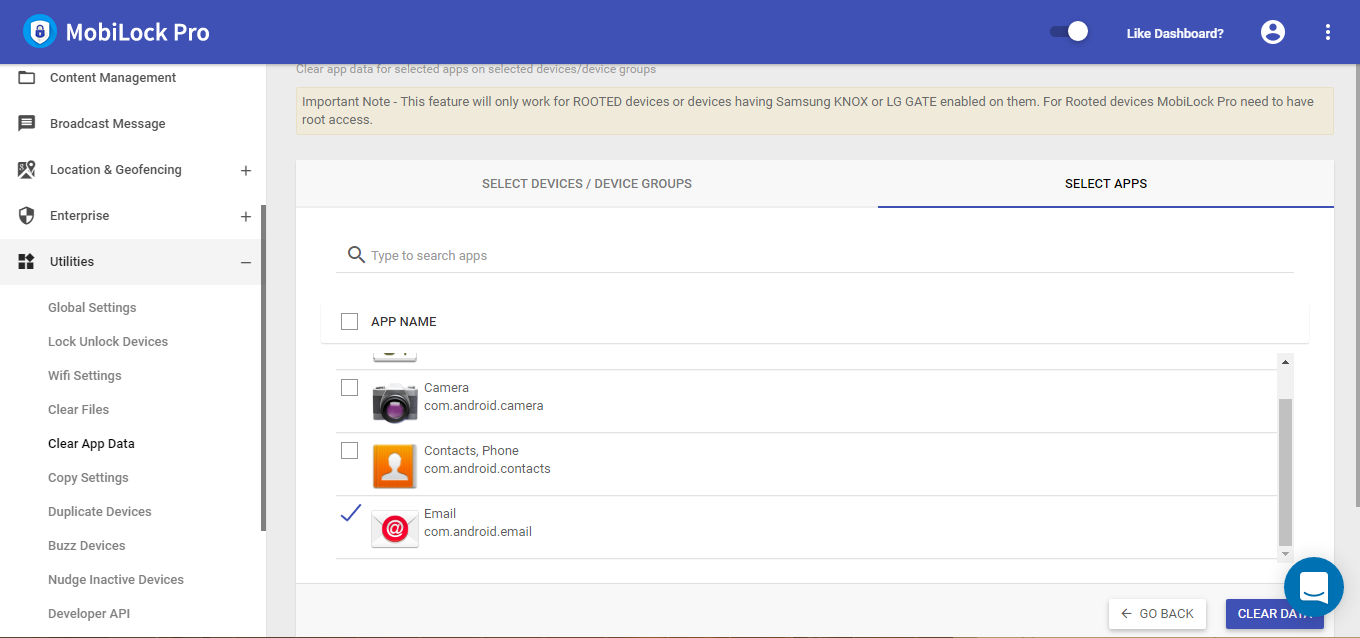This screenshot has width=1360, height=638.
Task: Click the app list scrollbar up arrow
Action: click(x=1285, y=361)
